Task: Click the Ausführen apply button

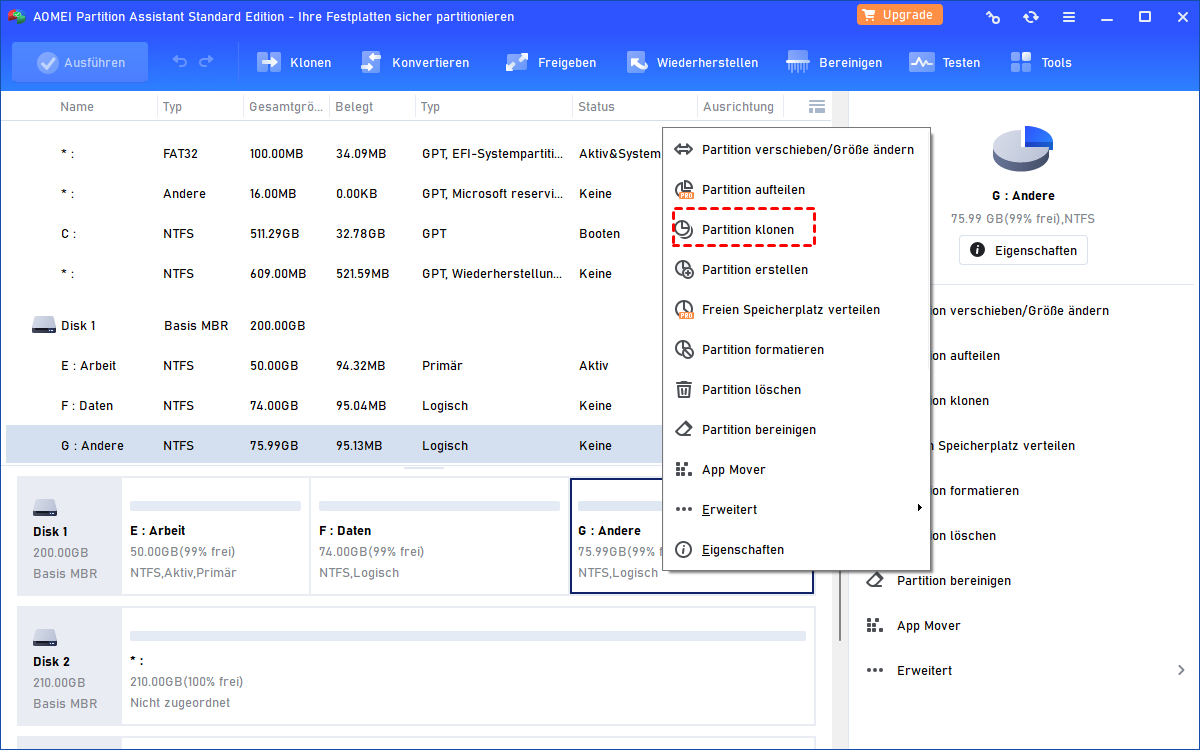Action: 80,62
